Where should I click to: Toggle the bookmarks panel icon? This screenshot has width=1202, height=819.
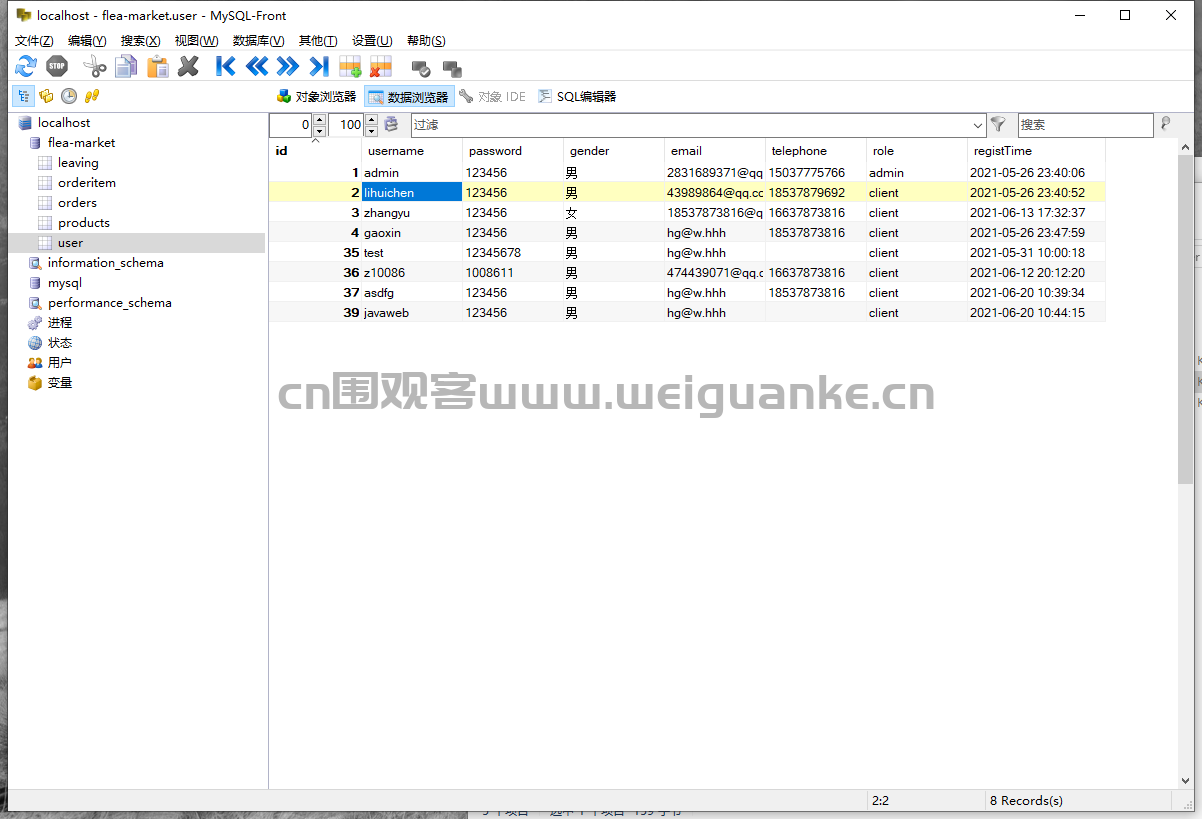pos(46,96)
